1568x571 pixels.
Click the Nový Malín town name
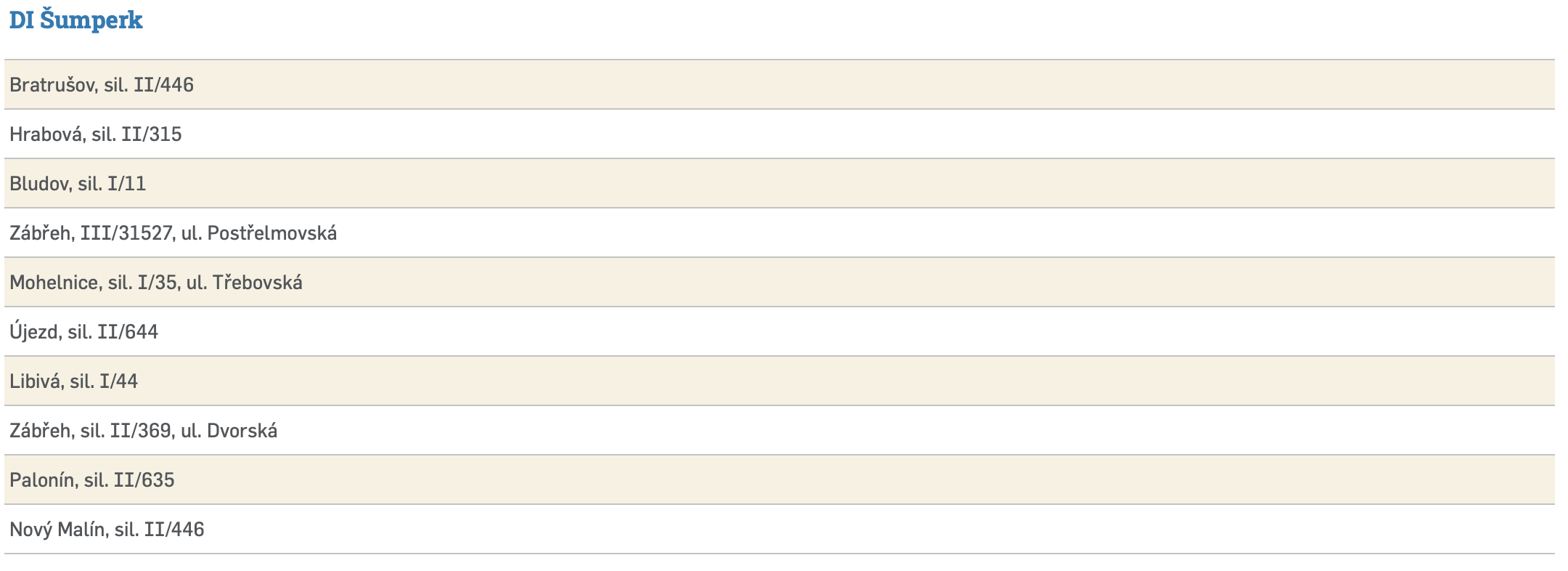coord(57,530)
